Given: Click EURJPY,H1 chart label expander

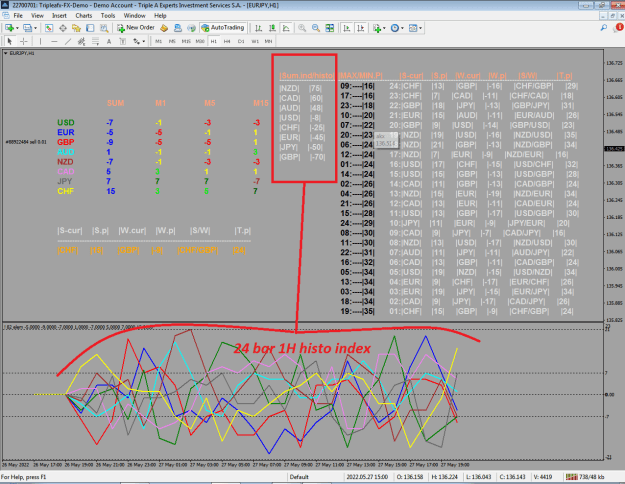Looking at the screenshot, I should click(6, 53).
